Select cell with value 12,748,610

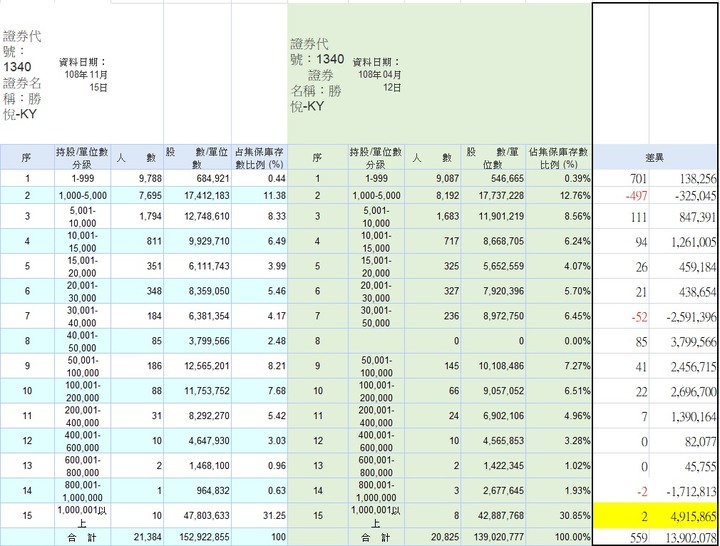197,216
